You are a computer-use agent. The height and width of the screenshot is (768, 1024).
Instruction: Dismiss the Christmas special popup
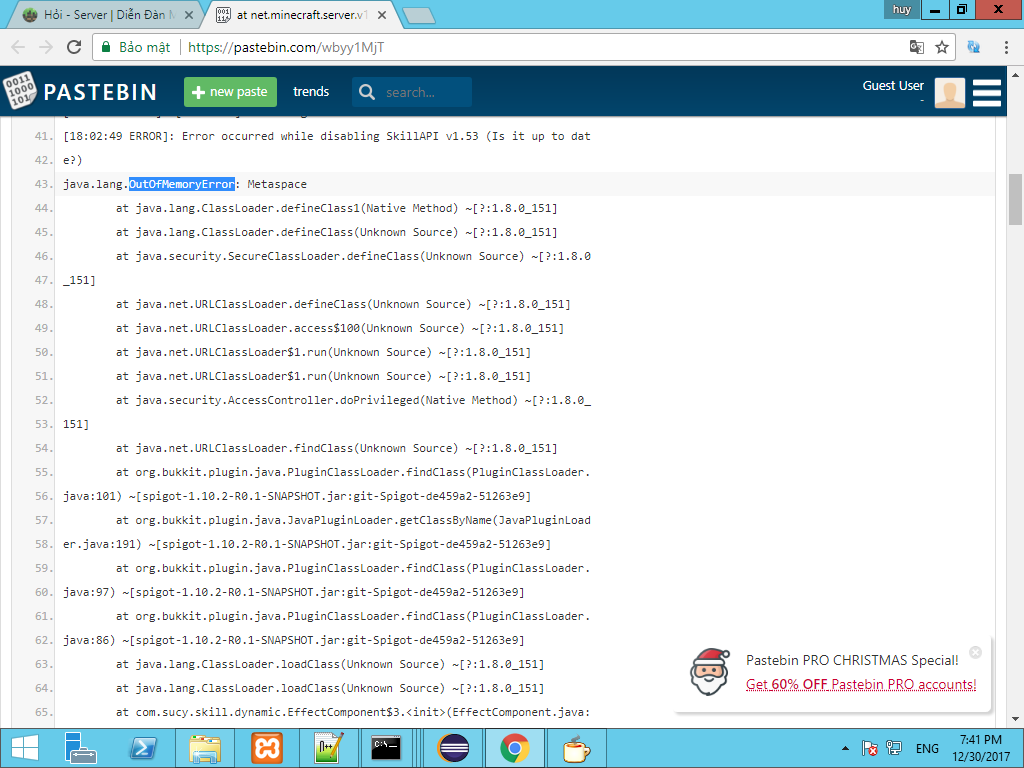(x=975, y=652)
